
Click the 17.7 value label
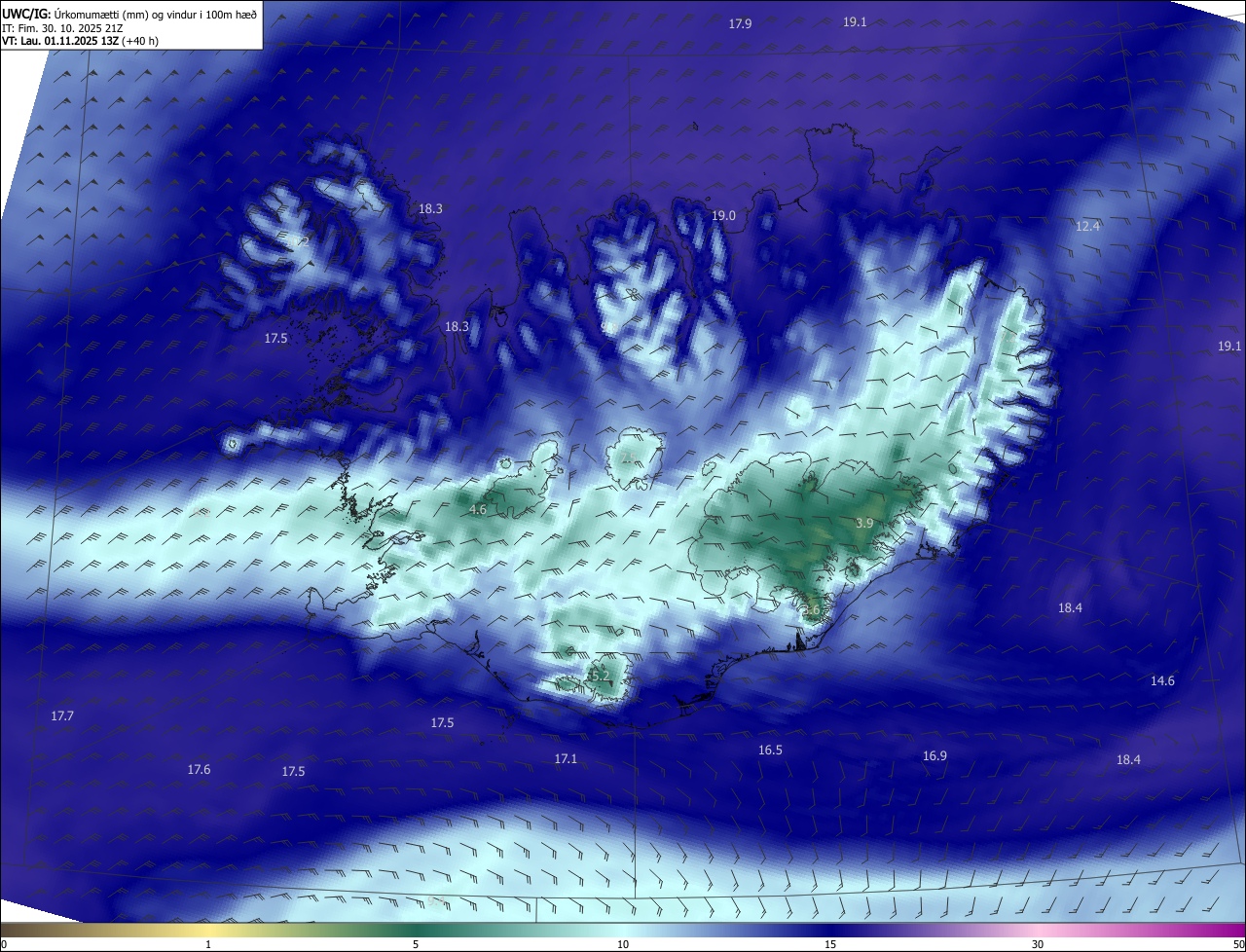point(62,716)
